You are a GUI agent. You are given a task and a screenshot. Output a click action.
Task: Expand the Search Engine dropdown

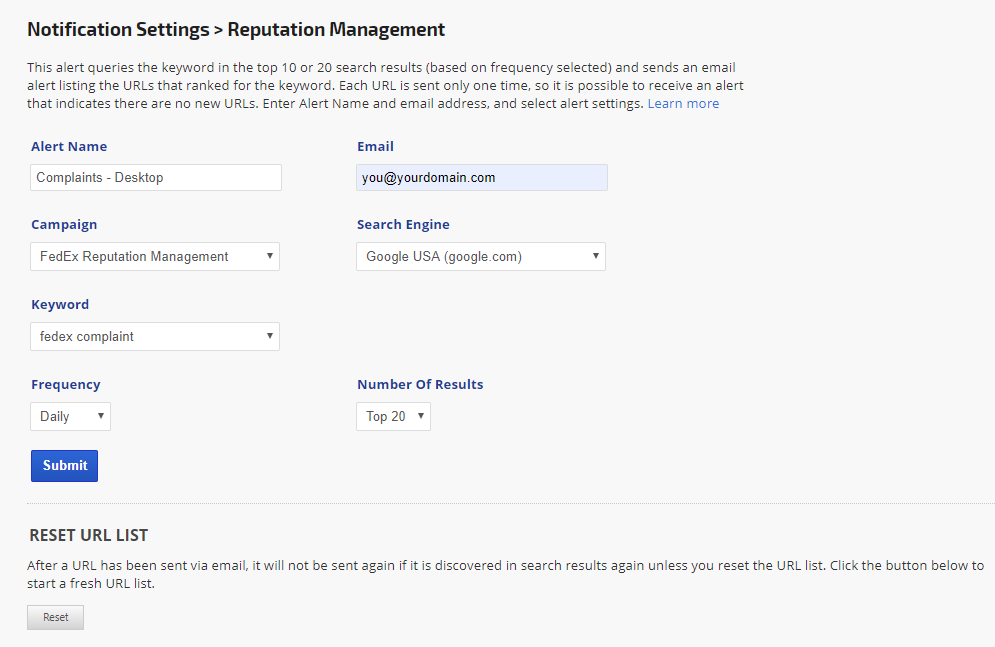click(x=481, y=257)
